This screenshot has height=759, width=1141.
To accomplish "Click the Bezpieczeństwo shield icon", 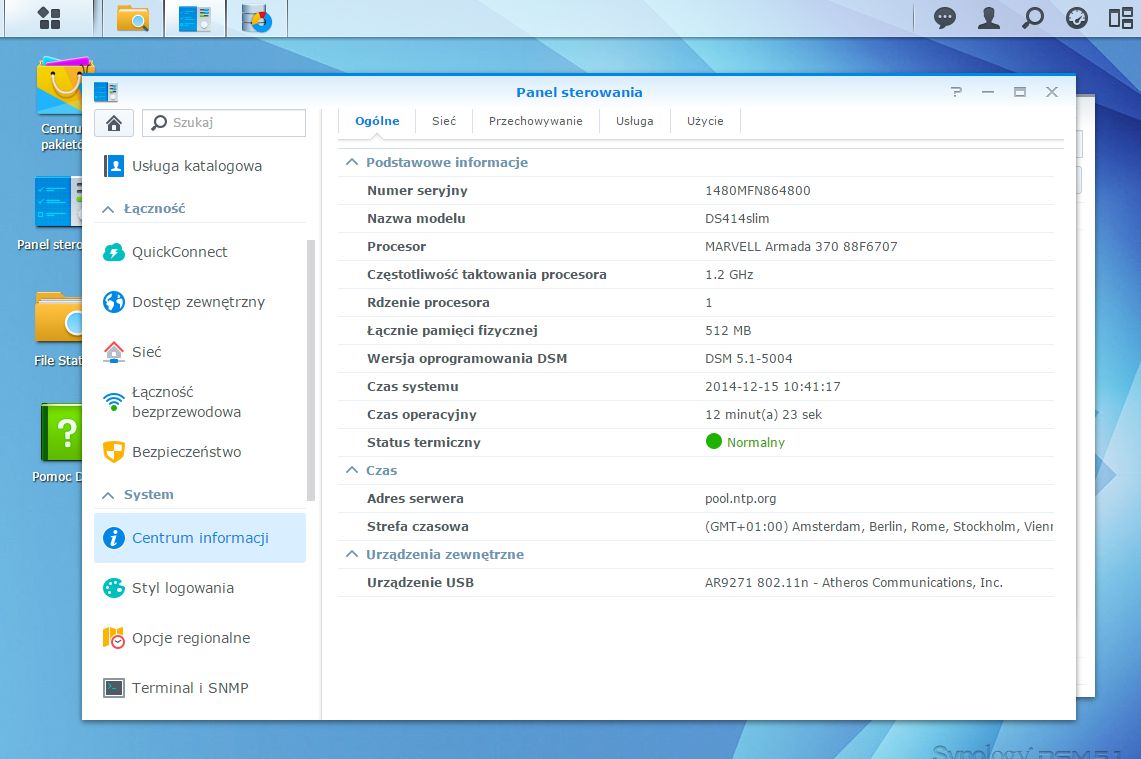I will [x=114, y=452].
